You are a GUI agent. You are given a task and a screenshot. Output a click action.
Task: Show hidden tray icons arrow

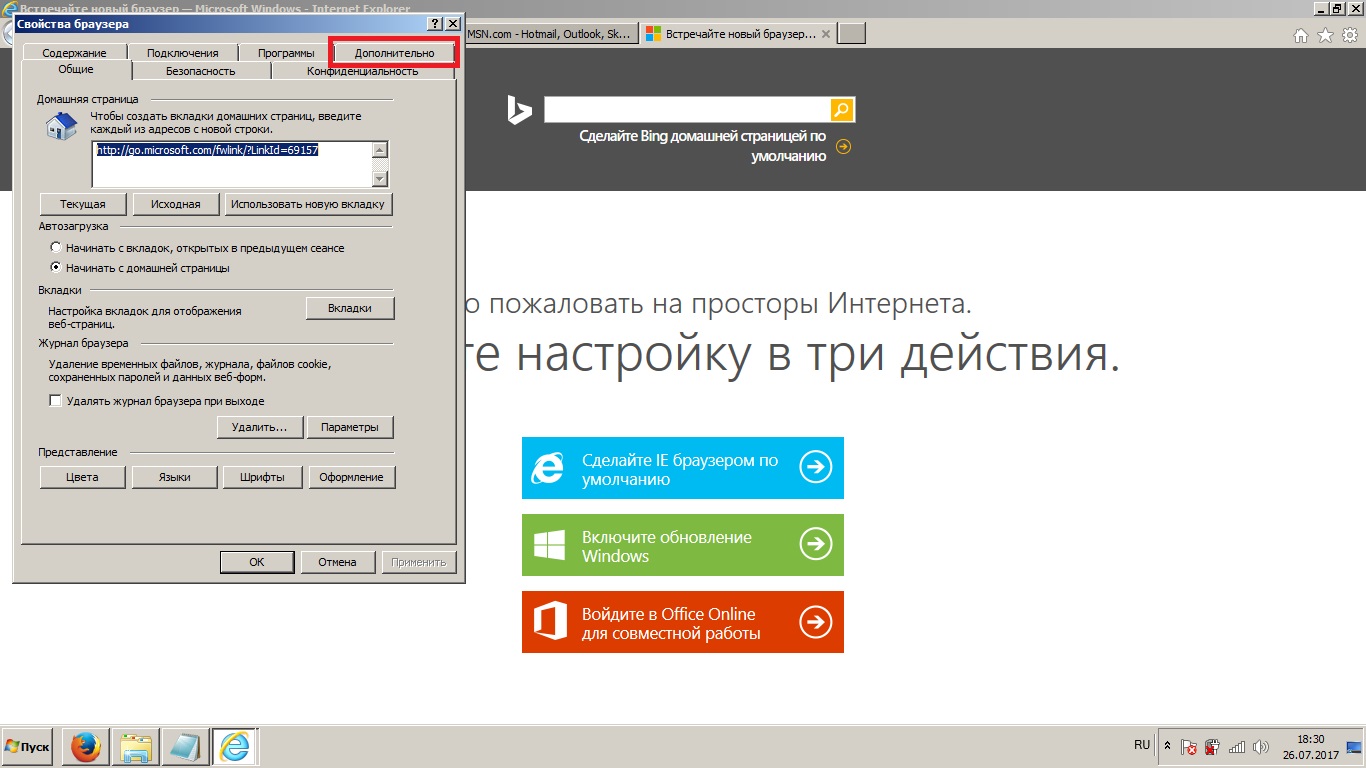tap(1167, 746)
